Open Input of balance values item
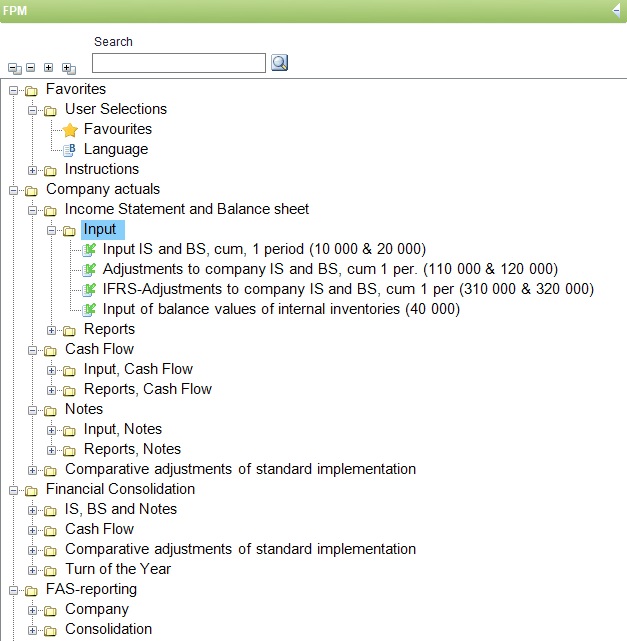 coord(281,309)
